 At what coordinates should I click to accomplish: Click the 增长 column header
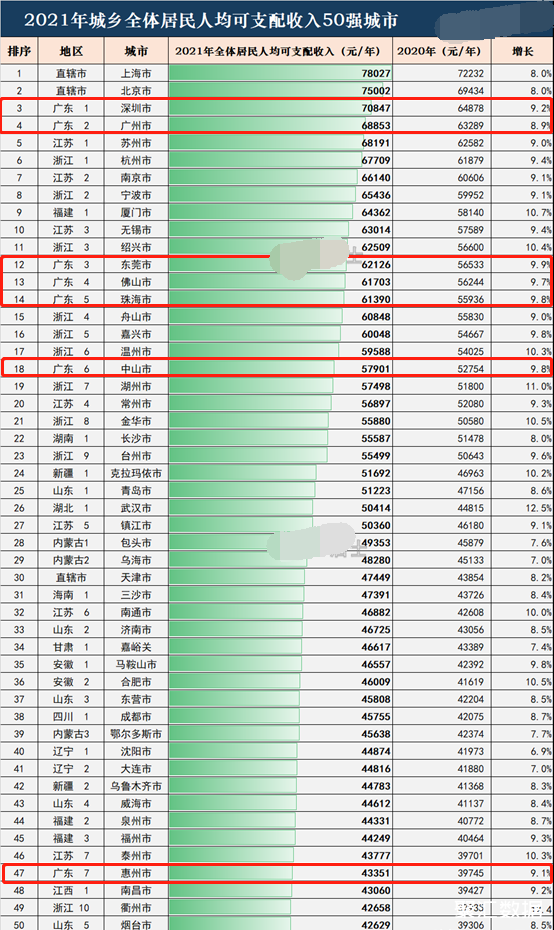tap(523, 51)
